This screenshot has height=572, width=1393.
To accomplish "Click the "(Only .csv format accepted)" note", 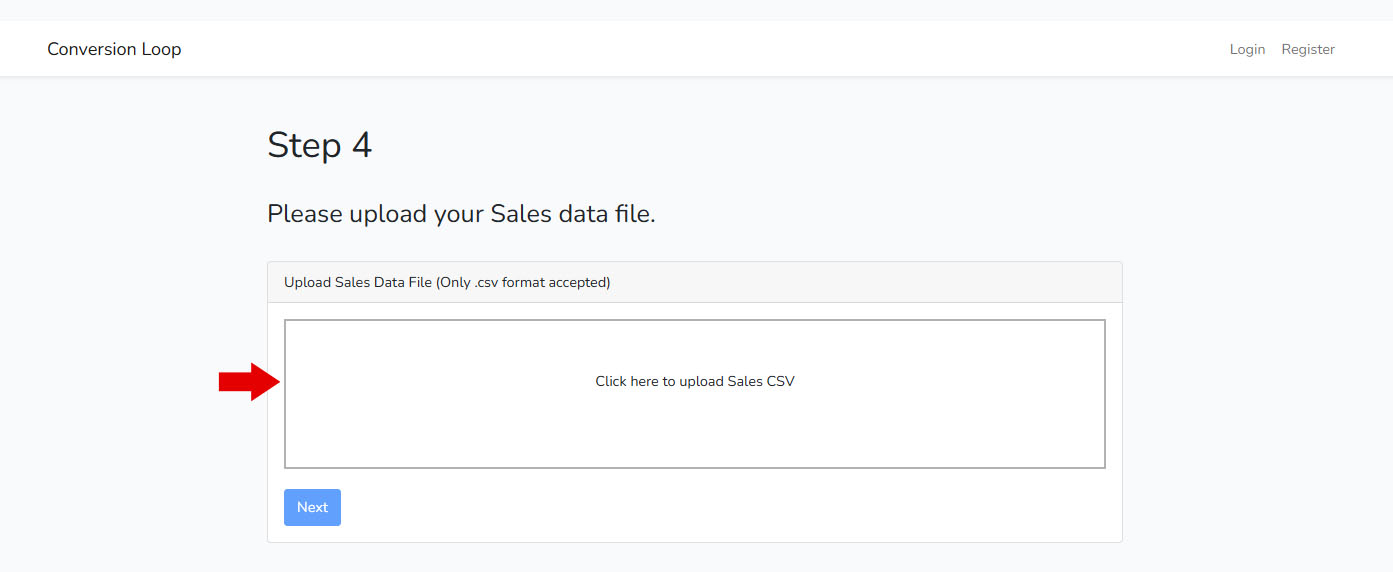I will [523, 283].
